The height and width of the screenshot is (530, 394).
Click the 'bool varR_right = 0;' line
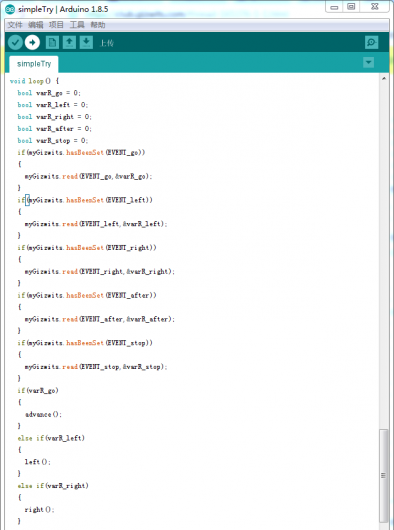(x=54, y=117)
